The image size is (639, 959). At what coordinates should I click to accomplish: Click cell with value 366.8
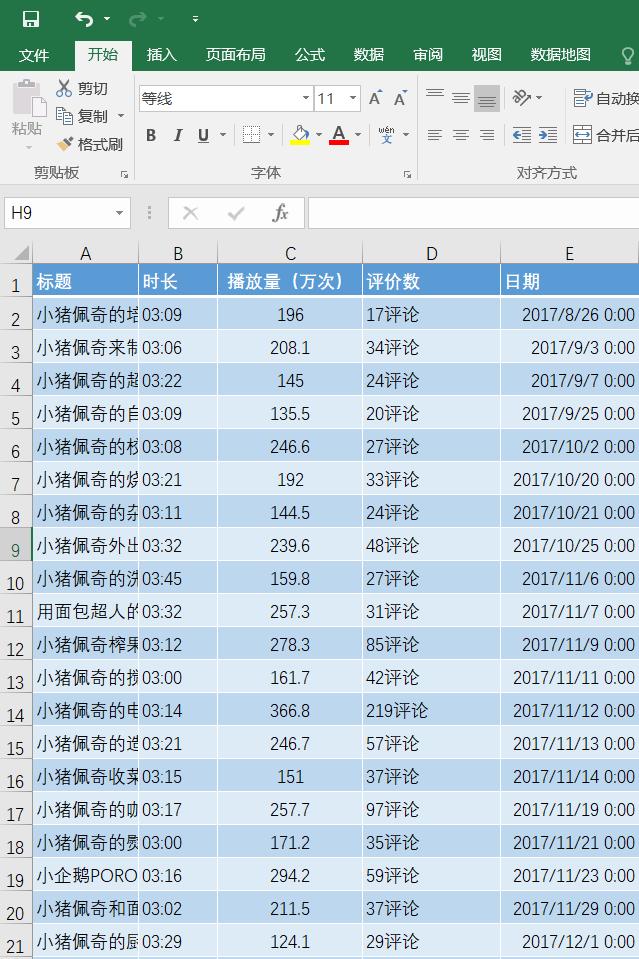290,711
